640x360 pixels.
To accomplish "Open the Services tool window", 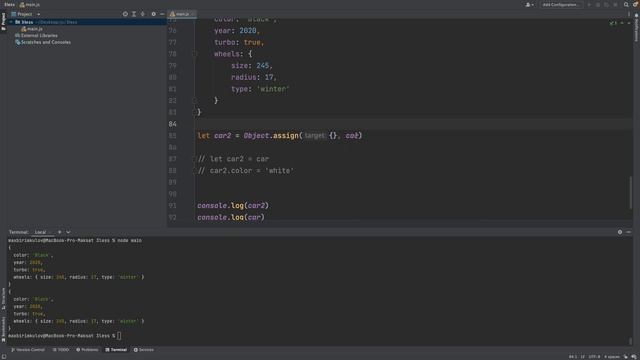I will [x=144, y=350].
